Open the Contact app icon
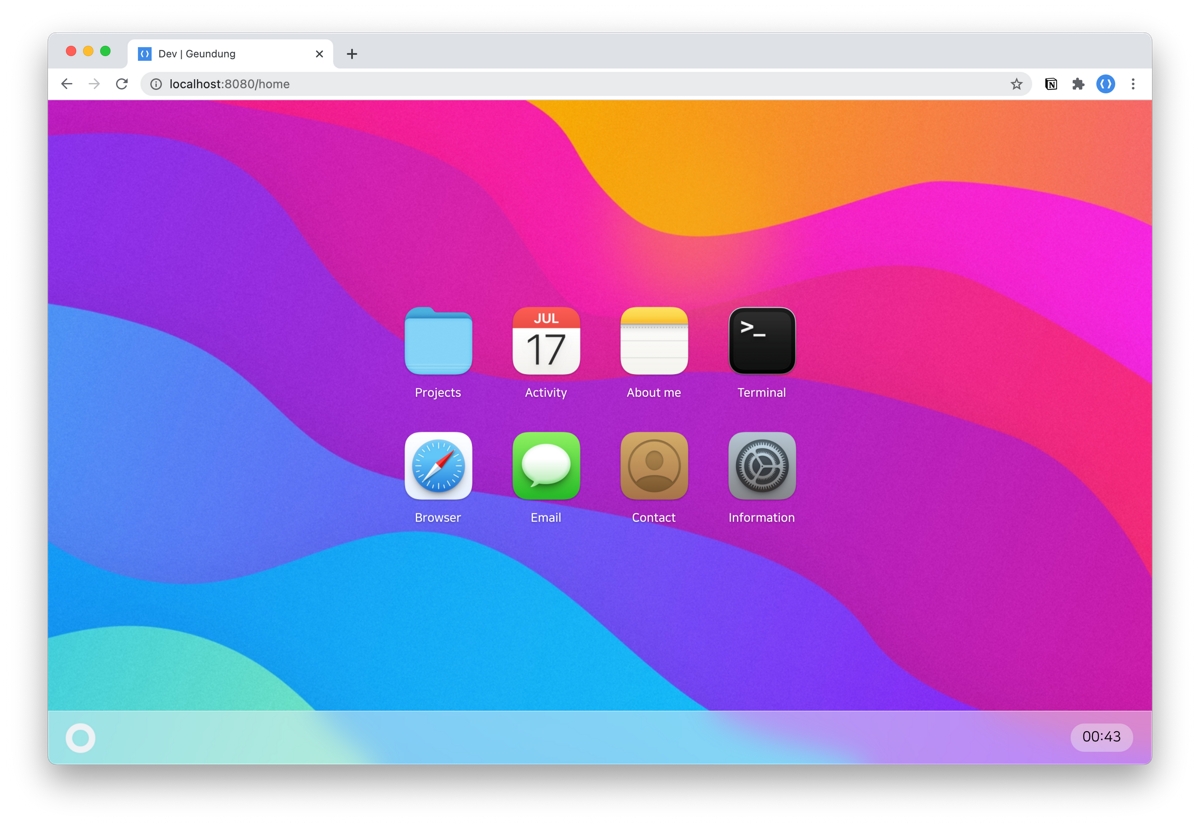 654,466
